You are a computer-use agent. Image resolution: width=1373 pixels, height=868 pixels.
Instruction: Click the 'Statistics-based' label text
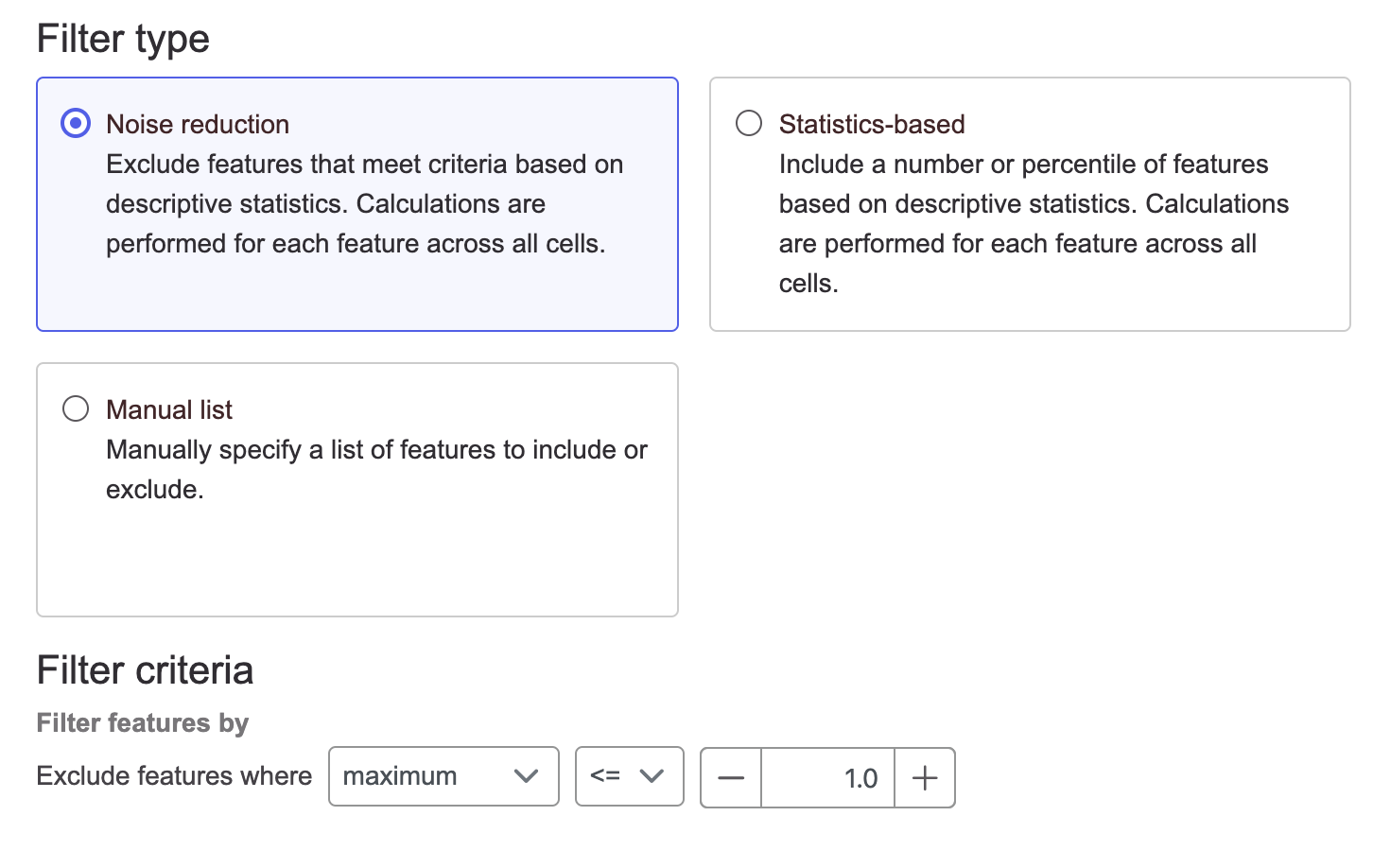click(x=872, y=124)
